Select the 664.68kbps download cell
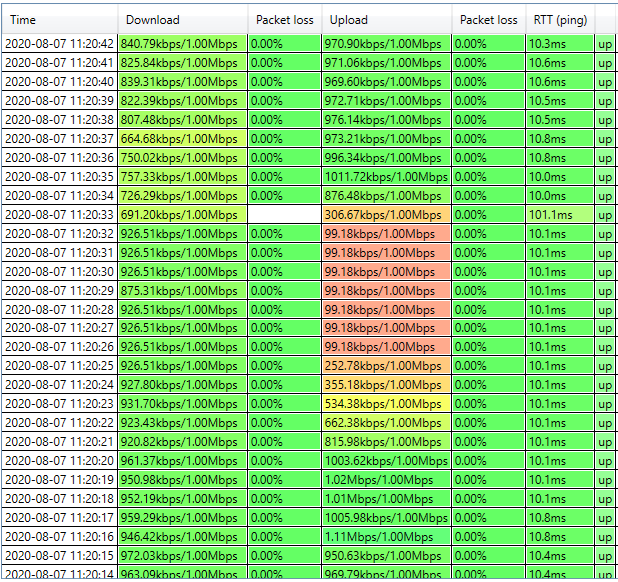 coord(182,138)
